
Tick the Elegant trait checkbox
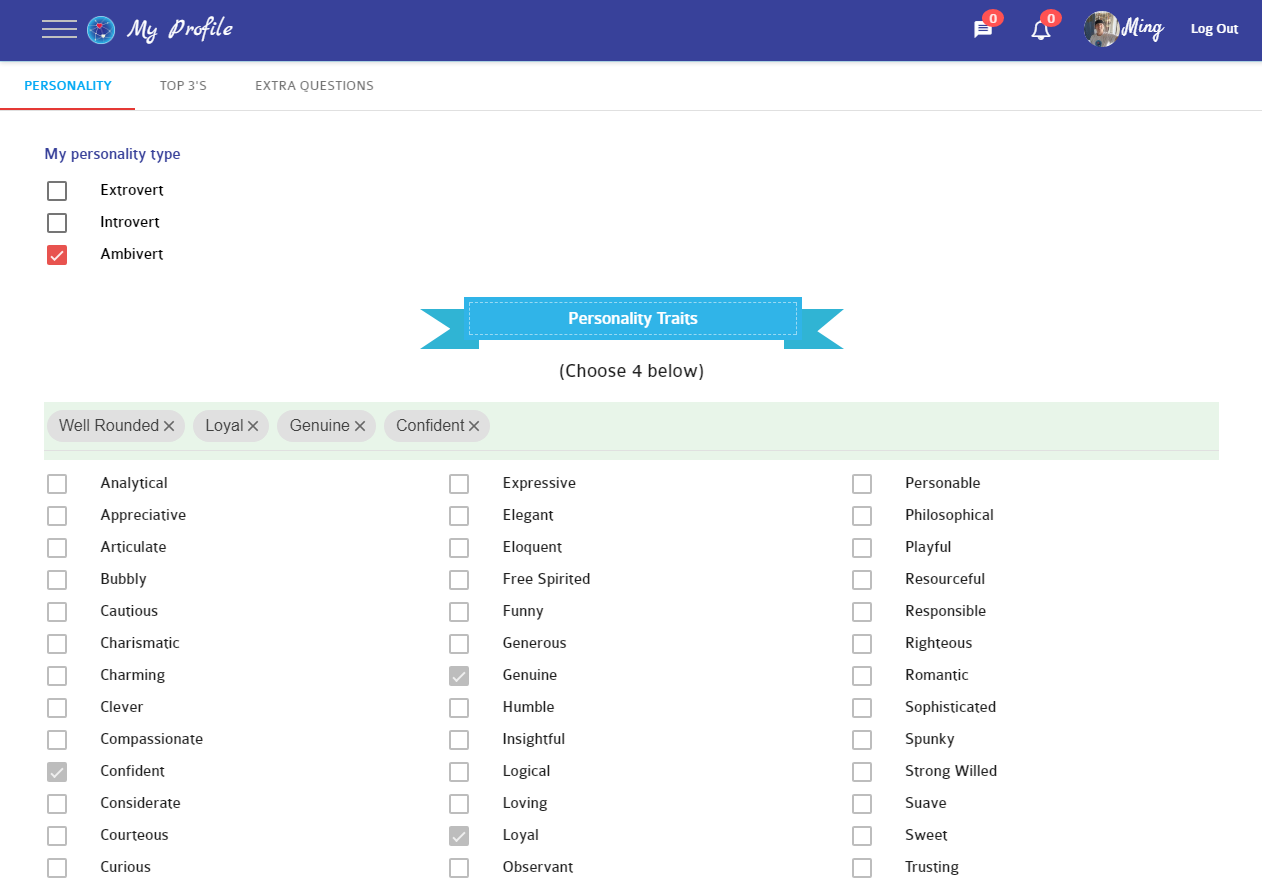pos(459,516)
